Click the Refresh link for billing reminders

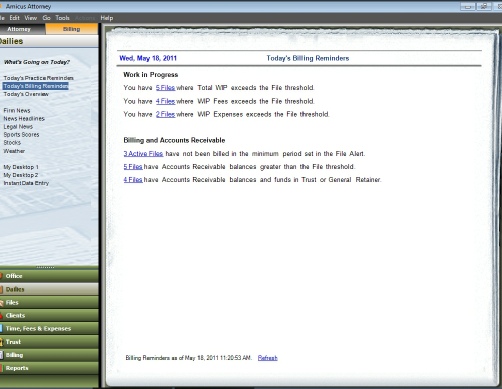tap(268, 358)
